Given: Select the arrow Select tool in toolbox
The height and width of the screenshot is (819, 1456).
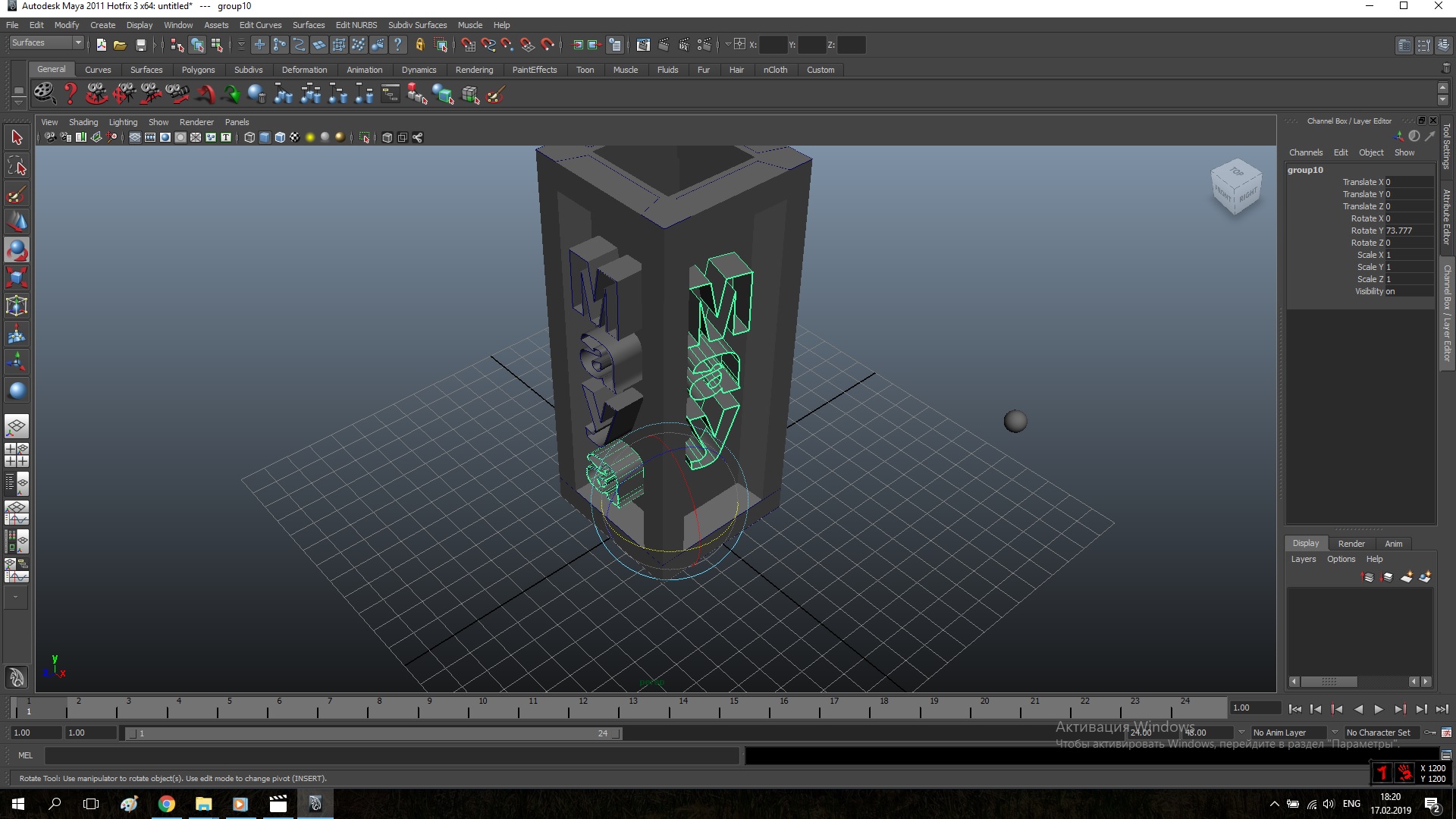Looking at the screenshot, I should pyautogui.click(x=17, y=137).
